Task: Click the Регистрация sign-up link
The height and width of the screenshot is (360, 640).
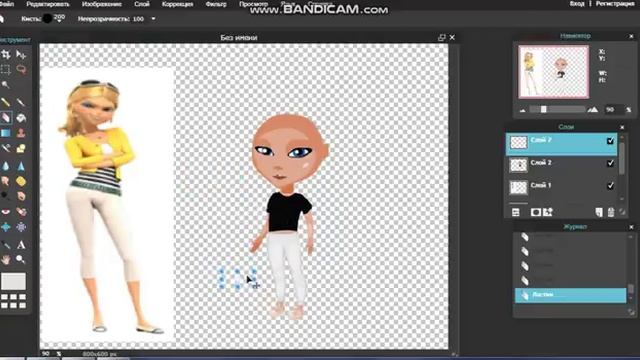Action: 615,4
